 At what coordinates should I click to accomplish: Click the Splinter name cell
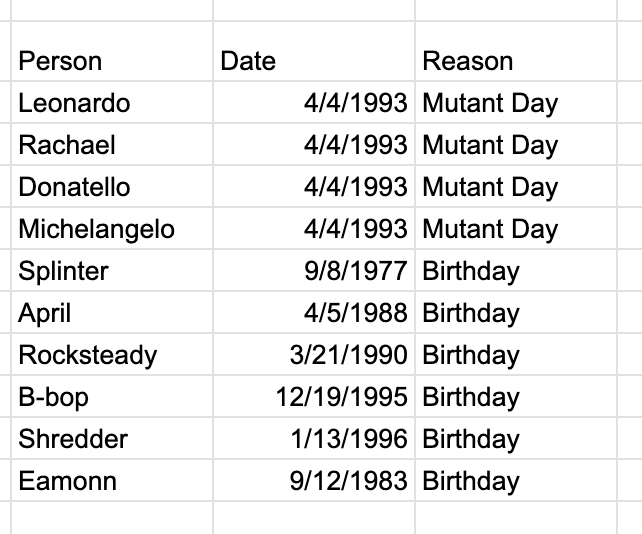click(x=112, y=271)
